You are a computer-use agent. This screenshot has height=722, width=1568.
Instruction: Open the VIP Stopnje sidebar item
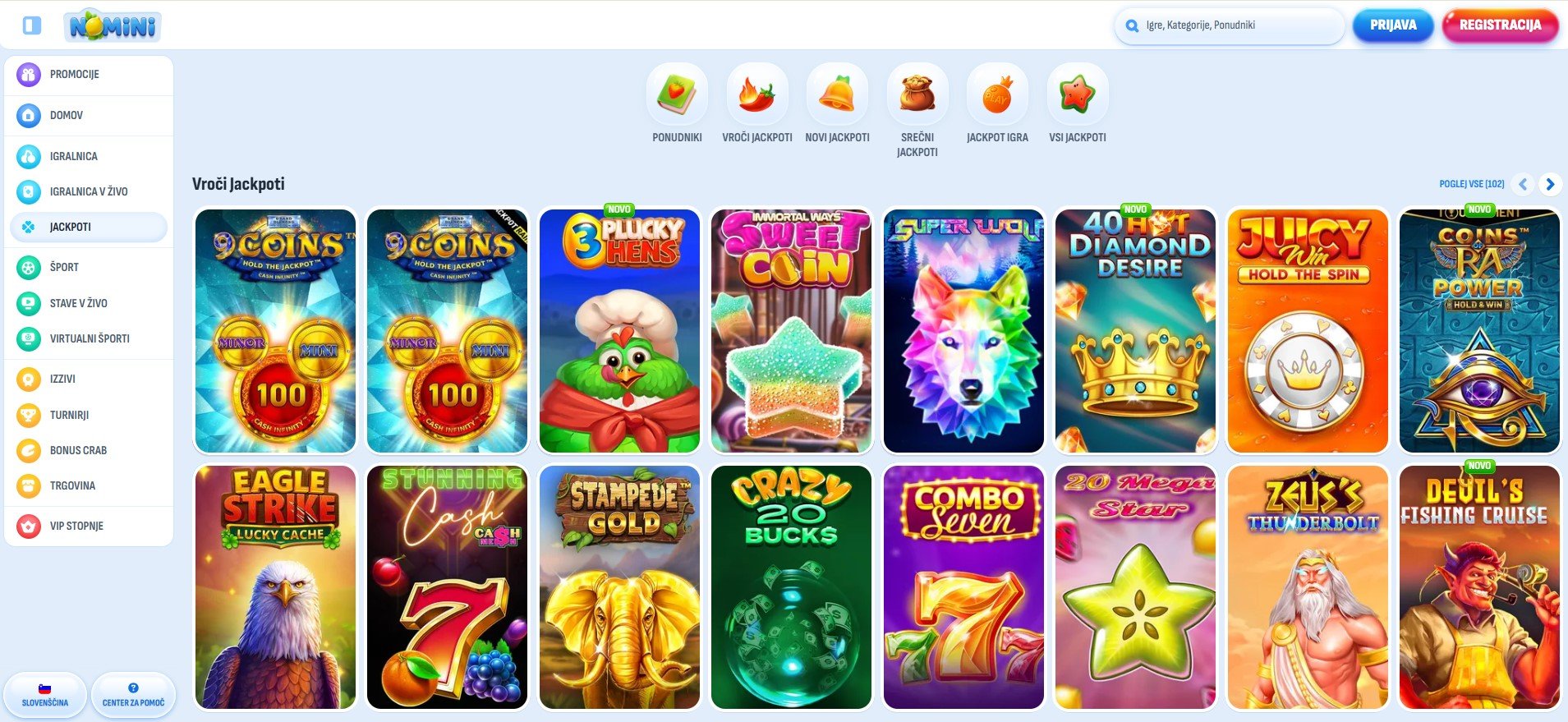click(89, 526)
